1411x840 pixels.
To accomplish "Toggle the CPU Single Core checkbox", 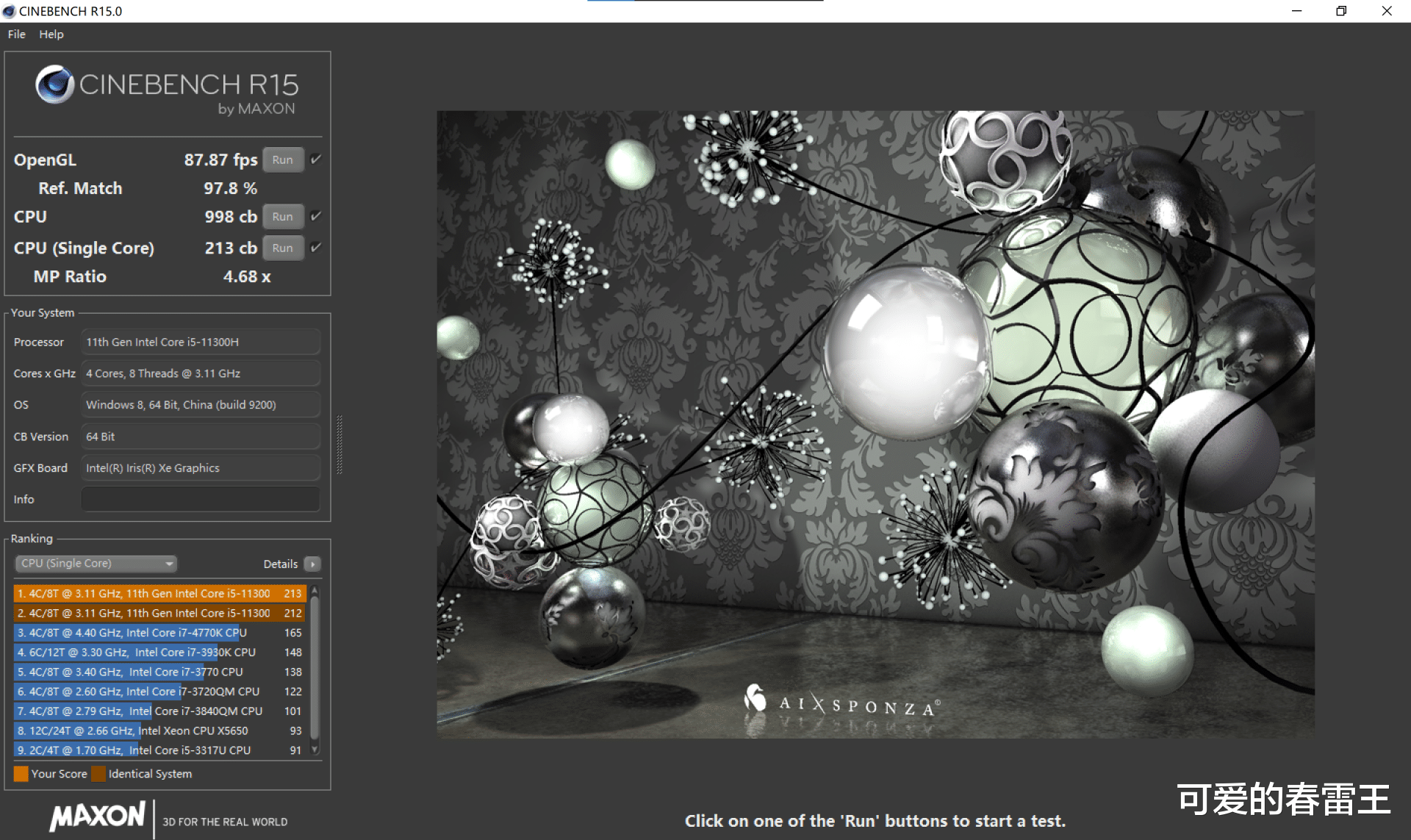I will [x=316, y=248].
